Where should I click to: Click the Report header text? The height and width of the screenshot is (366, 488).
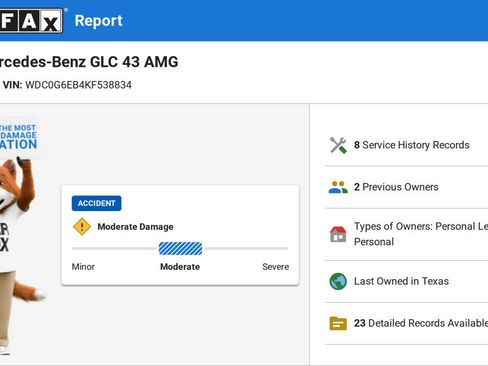pos(99,21)
